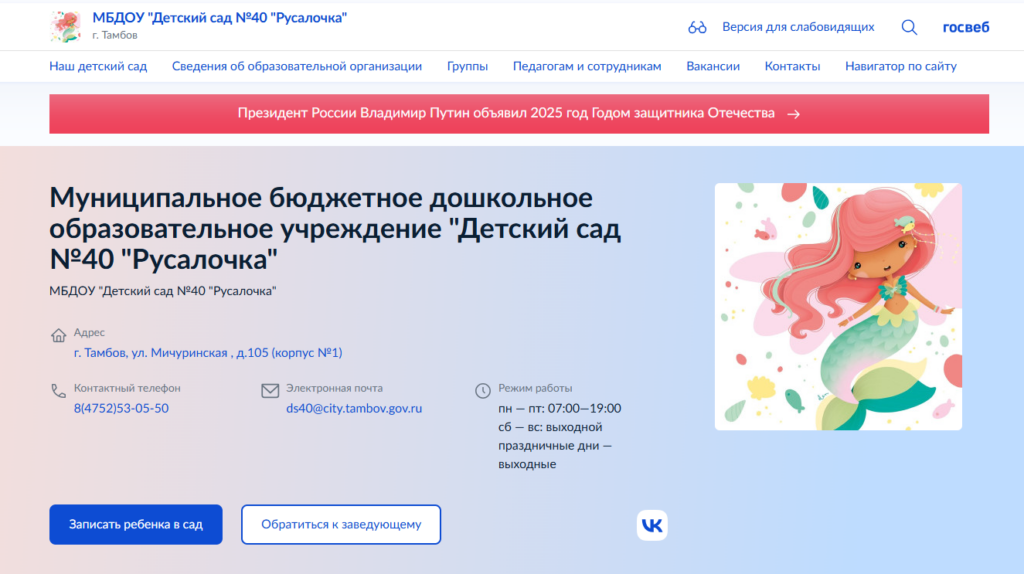Click the clock working hours icon
The image size is (1024, 574).
[483, 390]
